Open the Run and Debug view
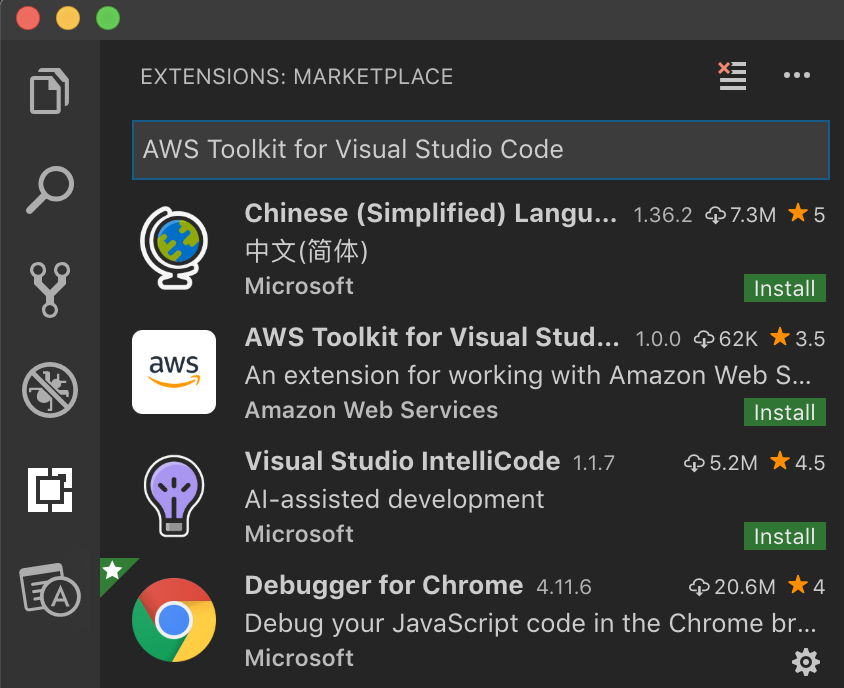This screenshot has height=688, width=844. tap(49, 390)
